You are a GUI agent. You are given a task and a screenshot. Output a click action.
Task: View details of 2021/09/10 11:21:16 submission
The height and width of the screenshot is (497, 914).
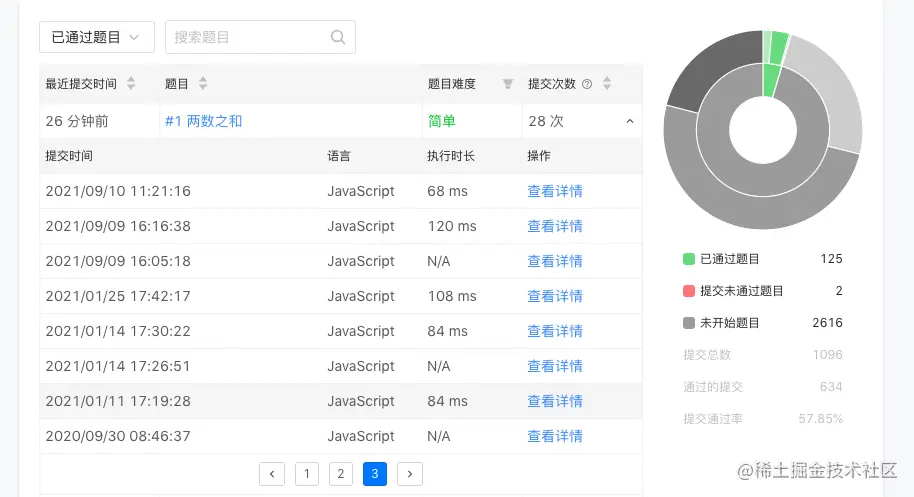point(555,191)
